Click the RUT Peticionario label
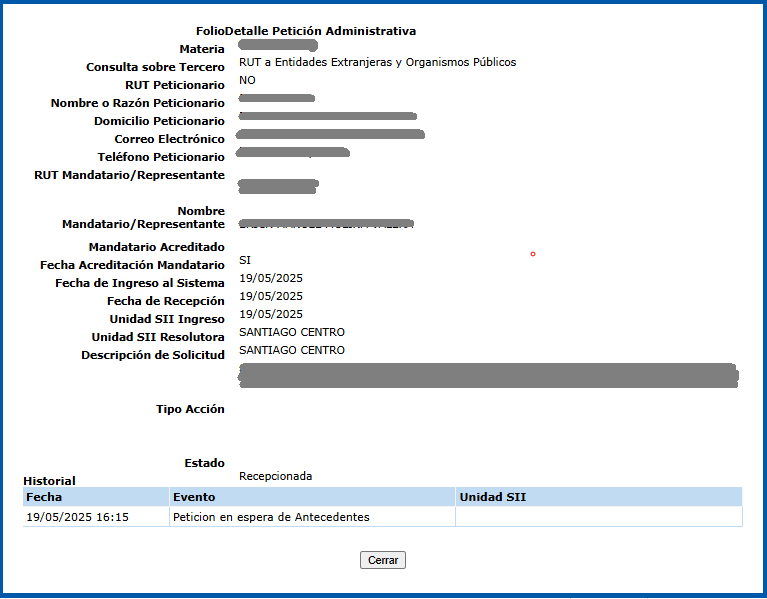The height and width of the screenshot is (599, 767). pos(175,85)
